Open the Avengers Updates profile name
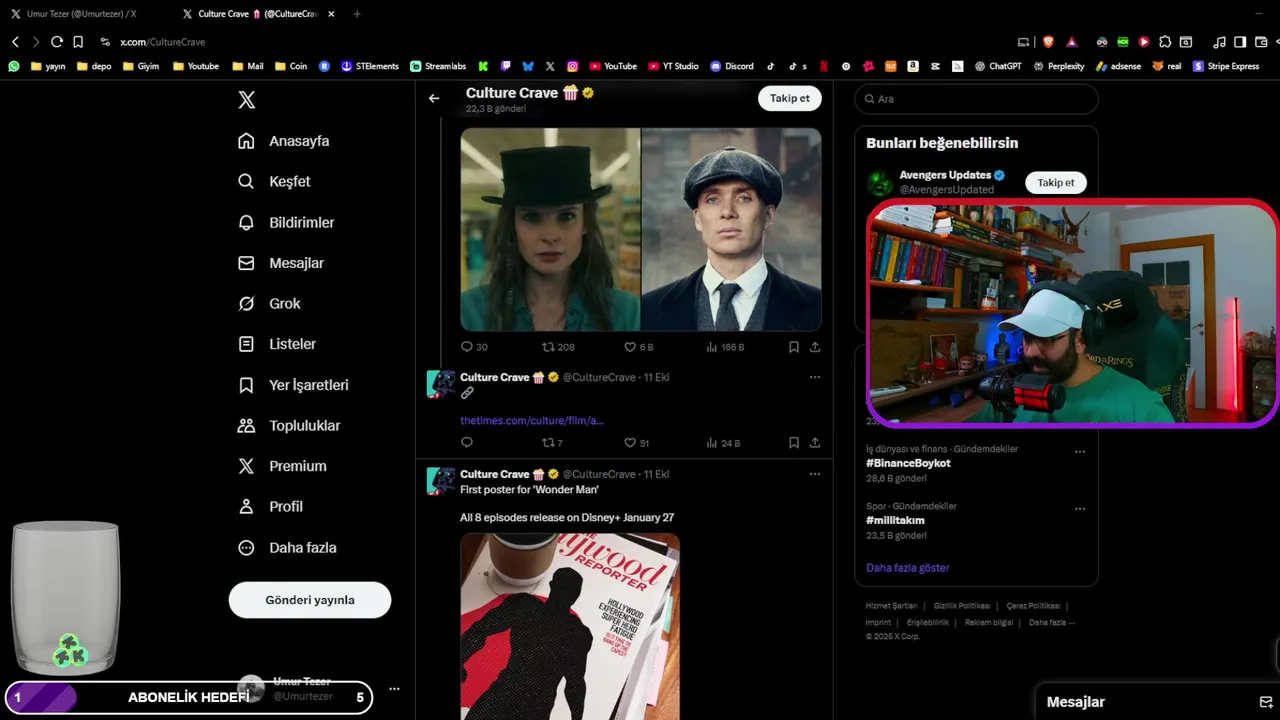This screenshot has height=720, width=1280. [945, 175]
